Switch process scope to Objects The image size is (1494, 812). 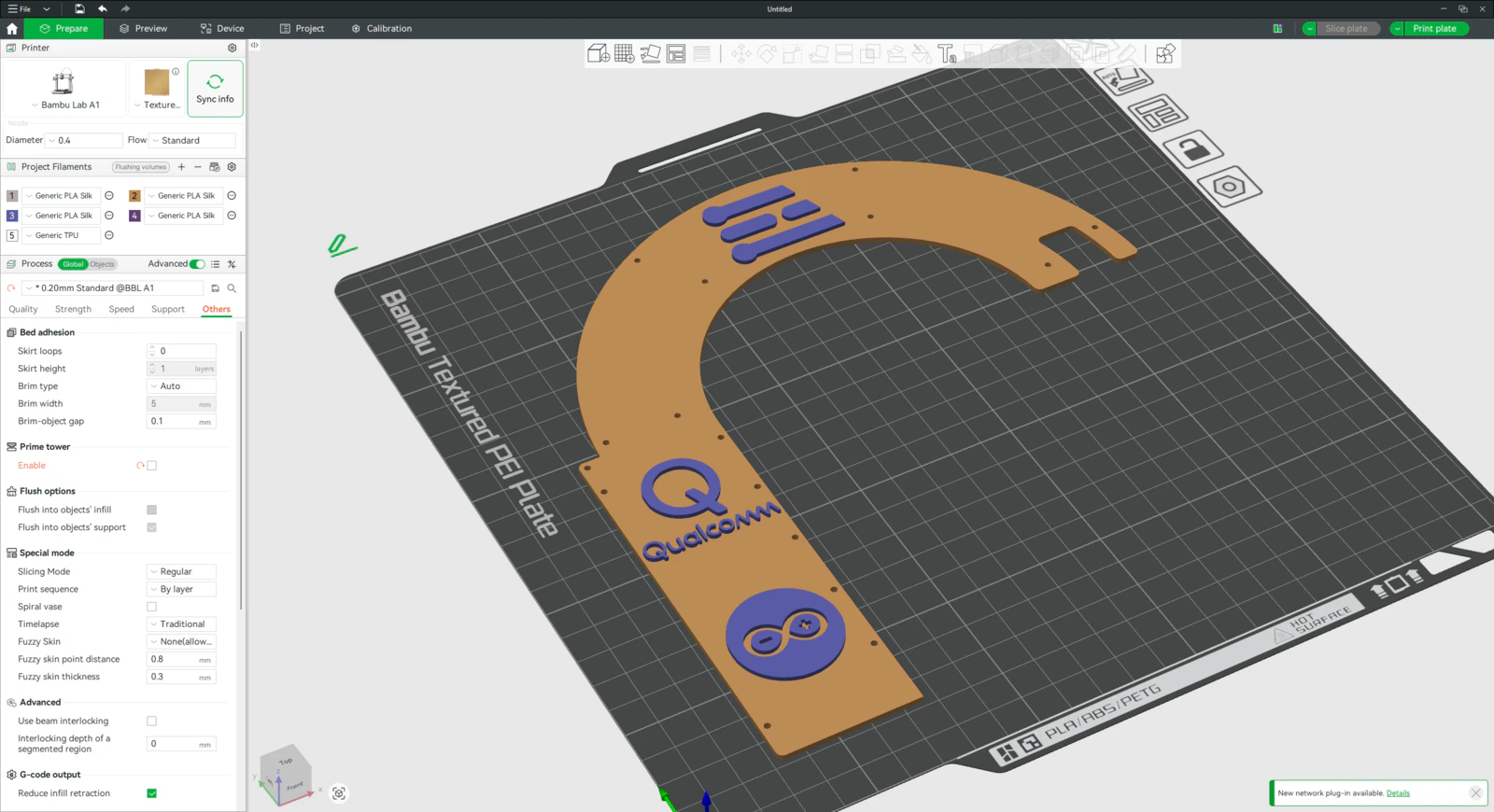pos(102,264)
